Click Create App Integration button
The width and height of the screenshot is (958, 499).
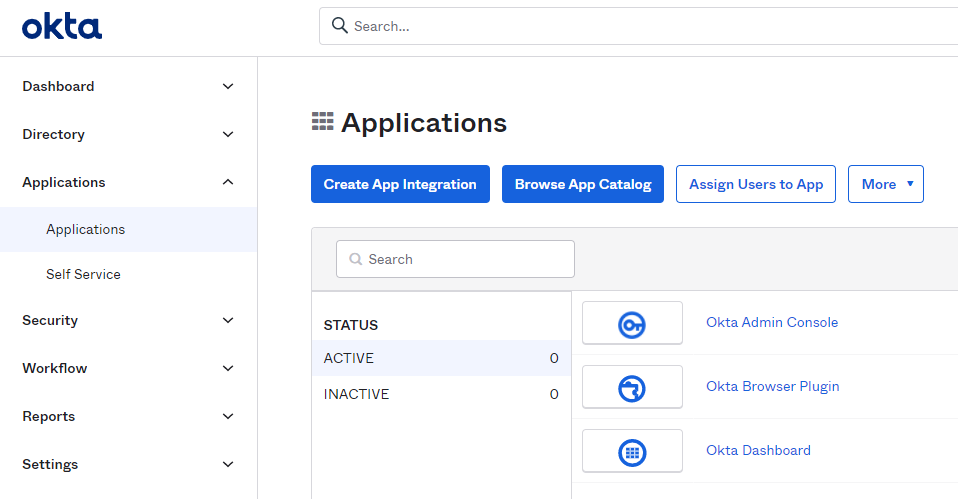click(x=400, y=184)
